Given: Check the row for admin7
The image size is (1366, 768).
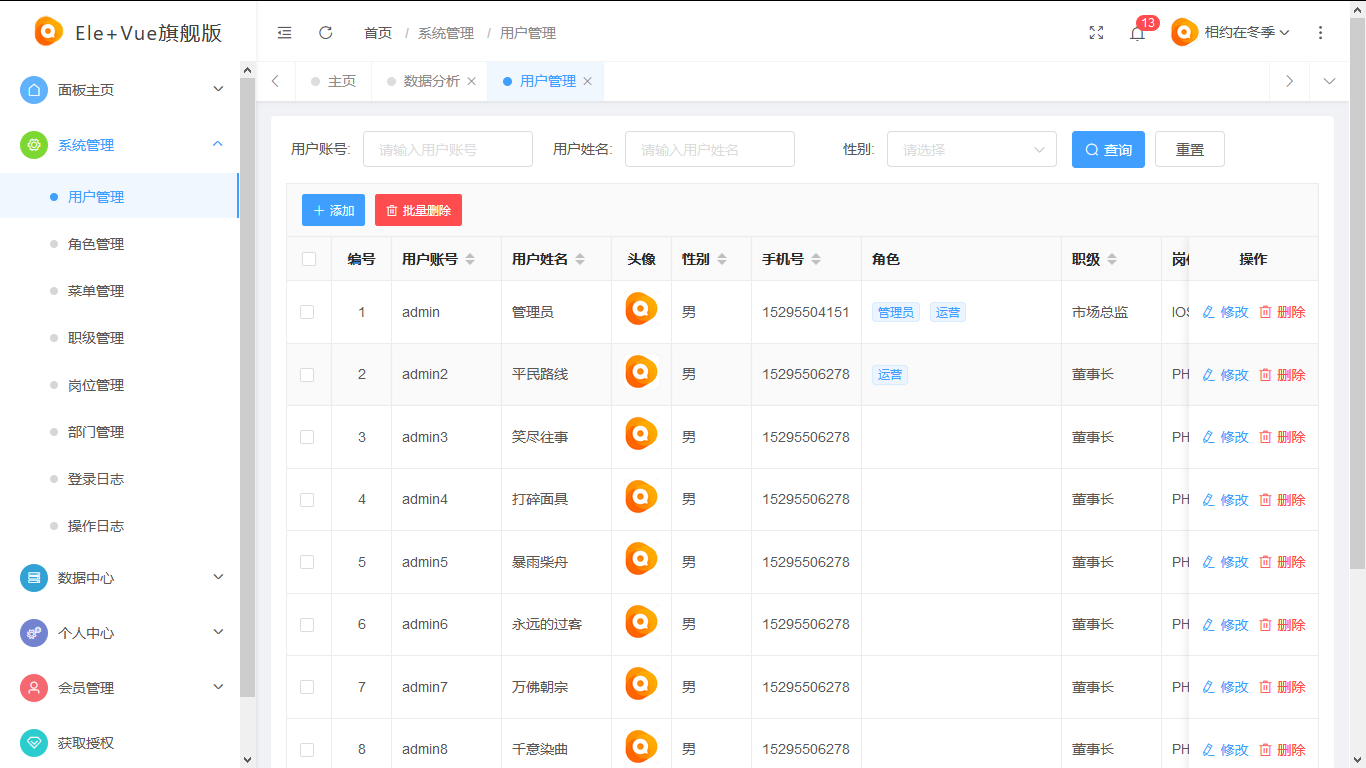Looking at the screenshot, I should (x=307, y=687).
